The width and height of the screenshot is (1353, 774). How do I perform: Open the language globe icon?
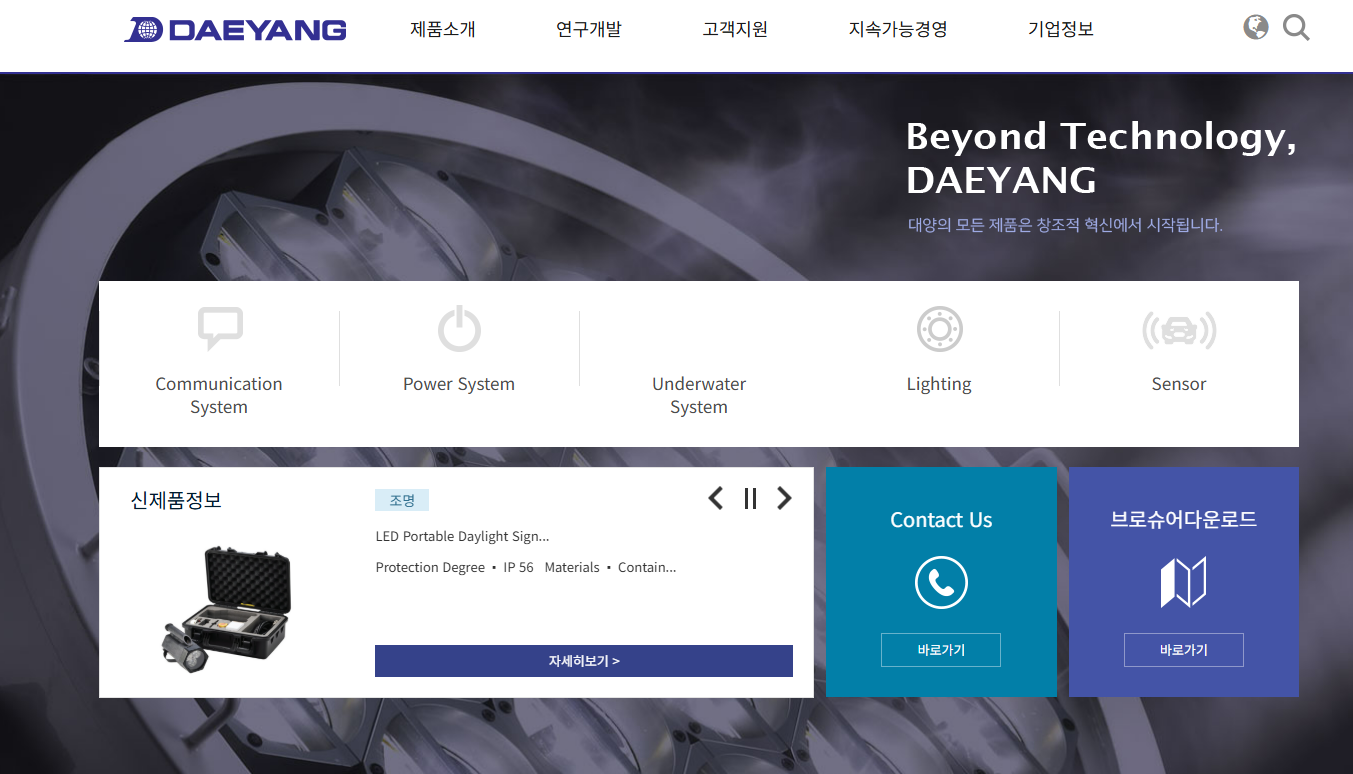(1256, 27)
